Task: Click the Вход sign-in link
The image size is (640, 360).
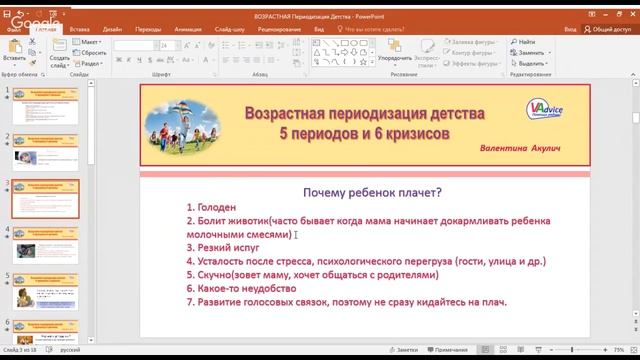Action: [x=570, y=29]
